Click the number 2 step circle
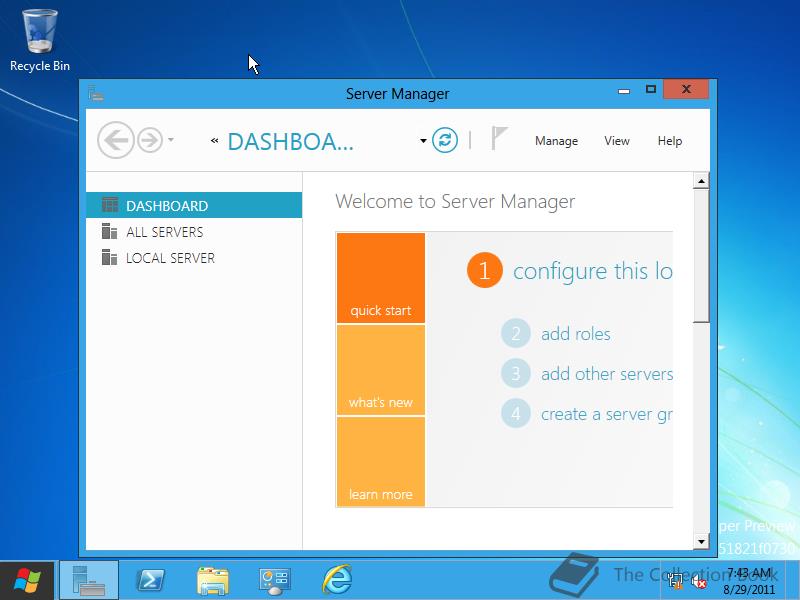 (516, 334)
